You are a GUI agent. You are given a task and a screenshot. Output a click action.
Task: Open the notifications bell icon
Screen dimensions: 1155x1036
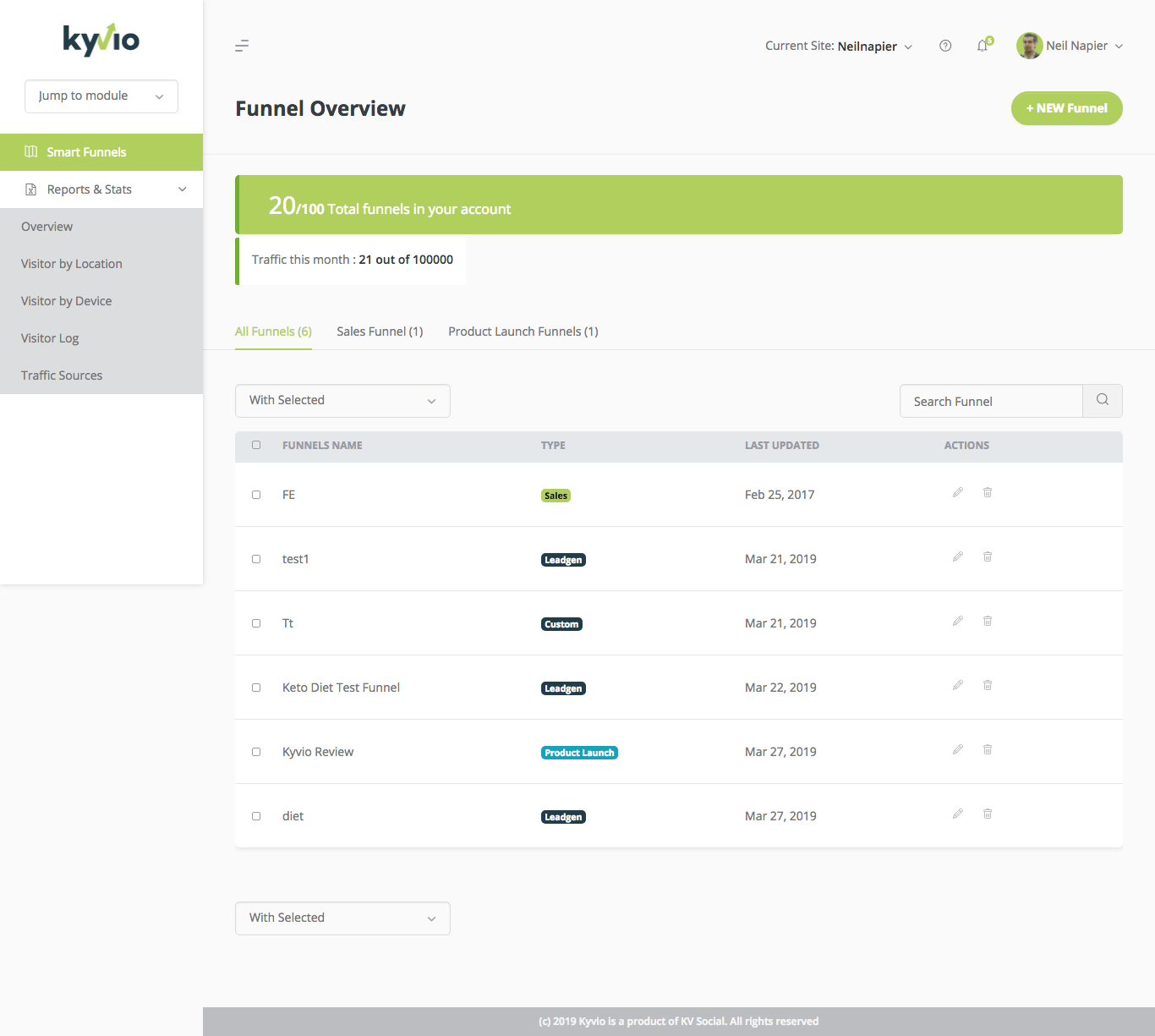coord(983,45)
